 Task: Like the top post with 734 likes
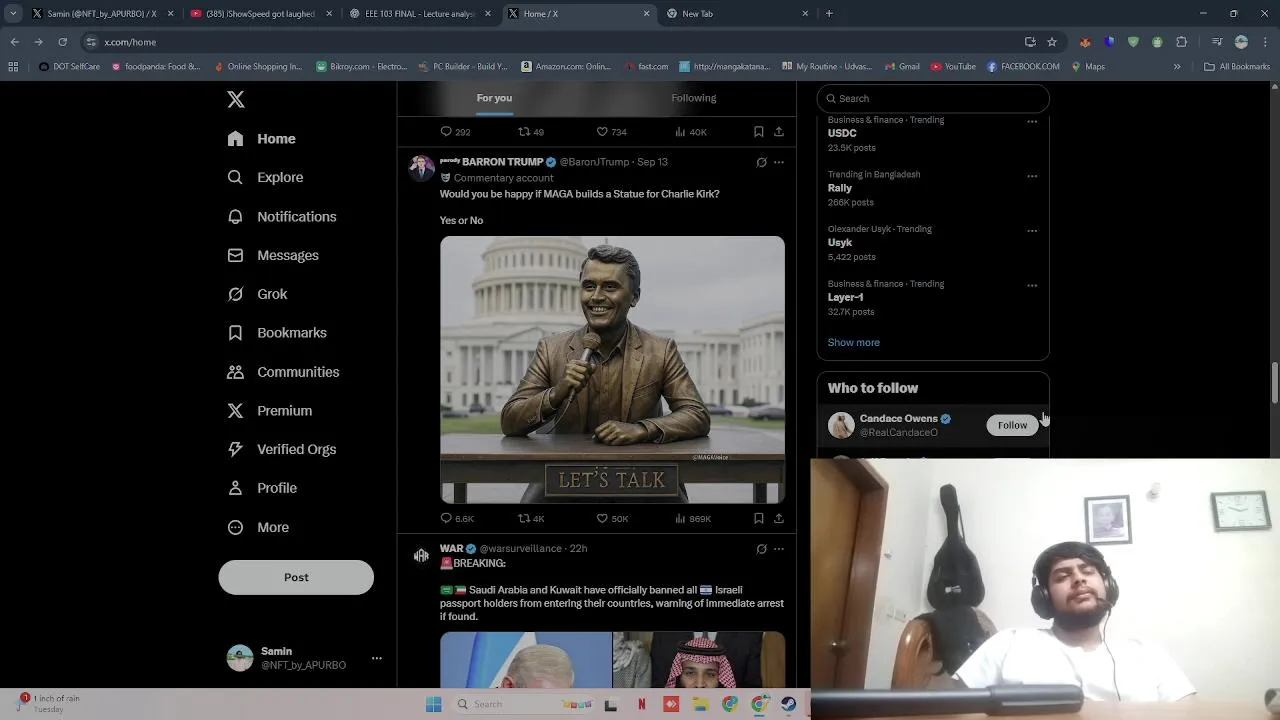click(x=611, y=131)
